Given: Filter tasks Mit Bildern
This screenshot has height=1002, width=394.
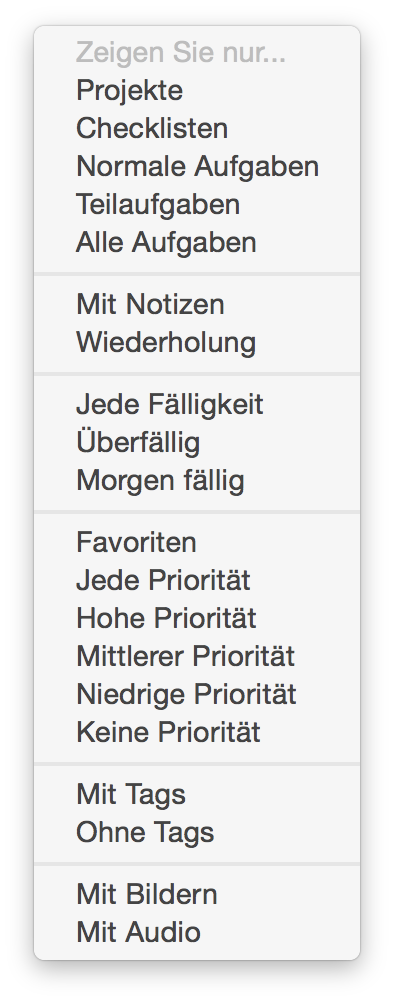Looking at the screenshot, I should pos(197,894).
